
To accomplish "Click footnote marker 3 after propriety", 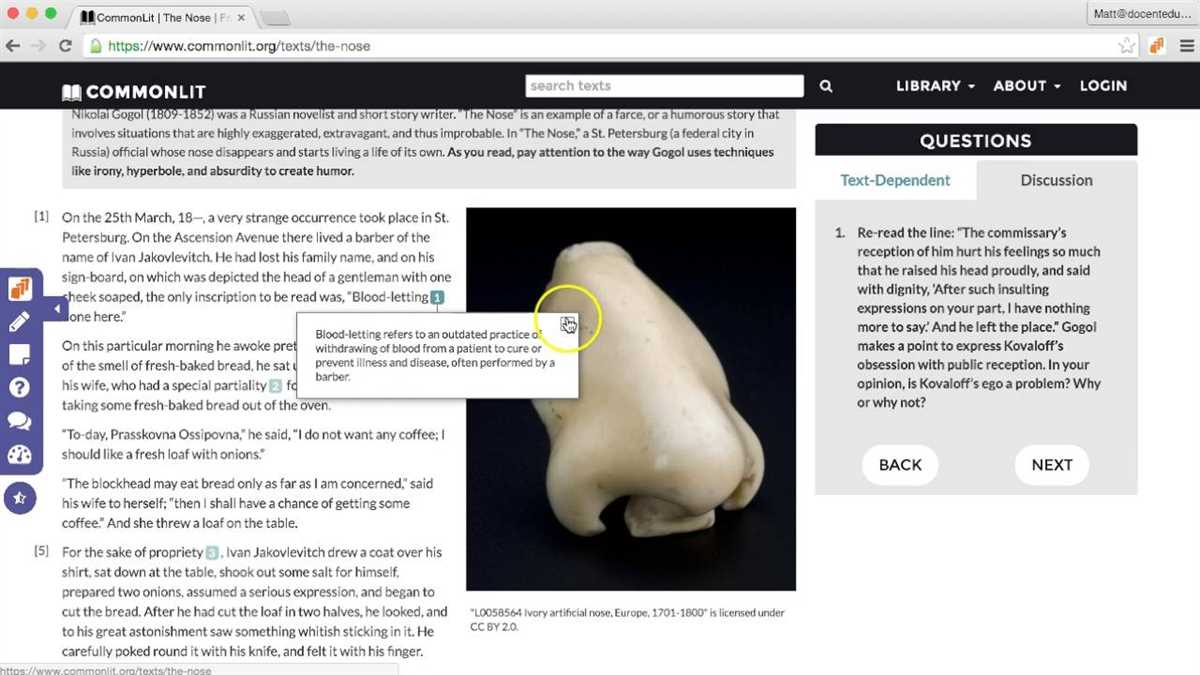I will (212, 552).
